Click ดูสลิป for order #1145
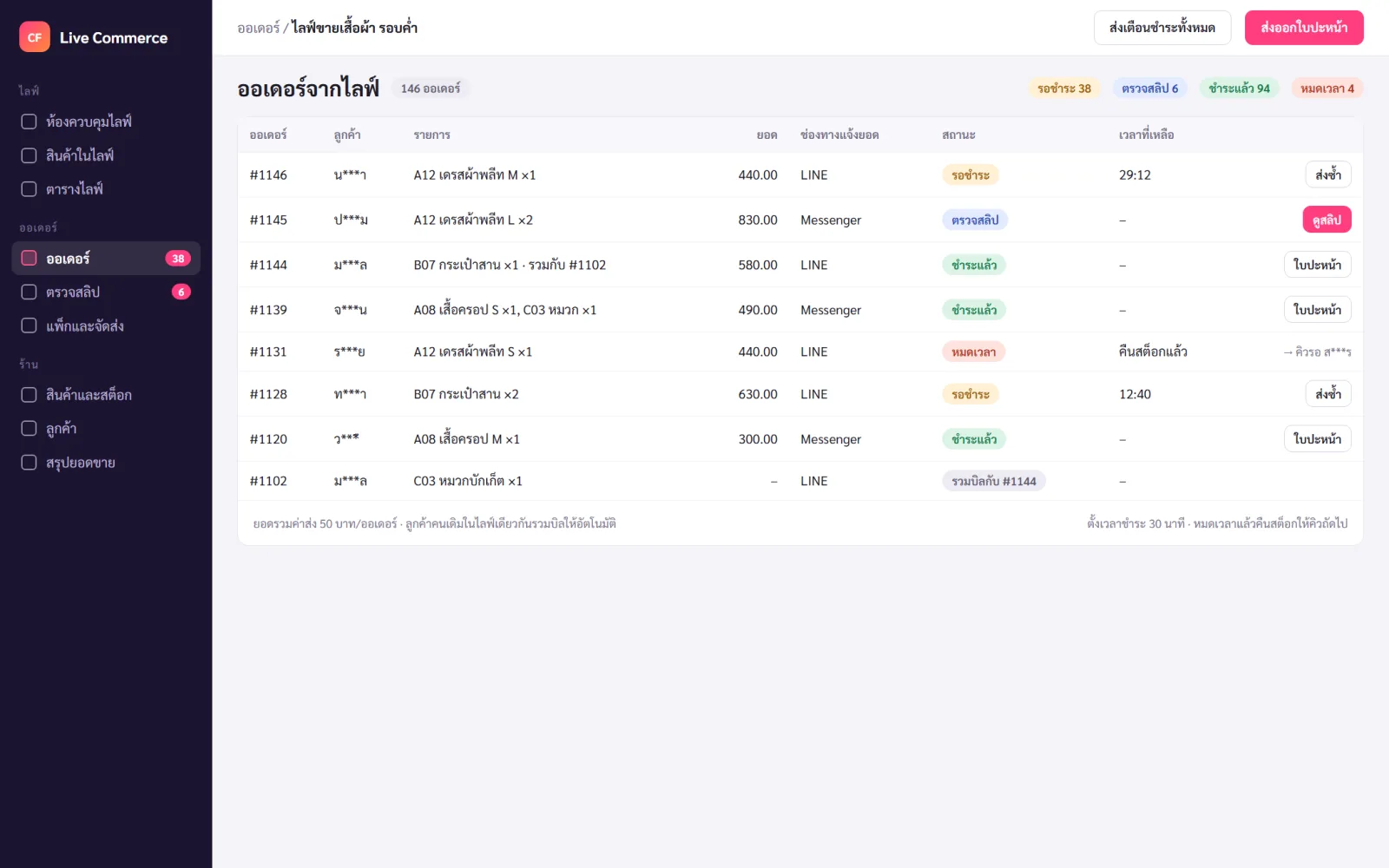1389x868 pixels. (1327, 220)
